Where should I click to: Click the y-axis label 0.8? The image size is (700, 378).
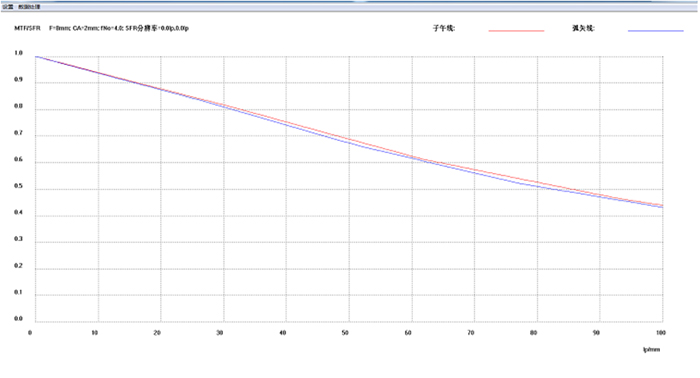pos(18,106)
